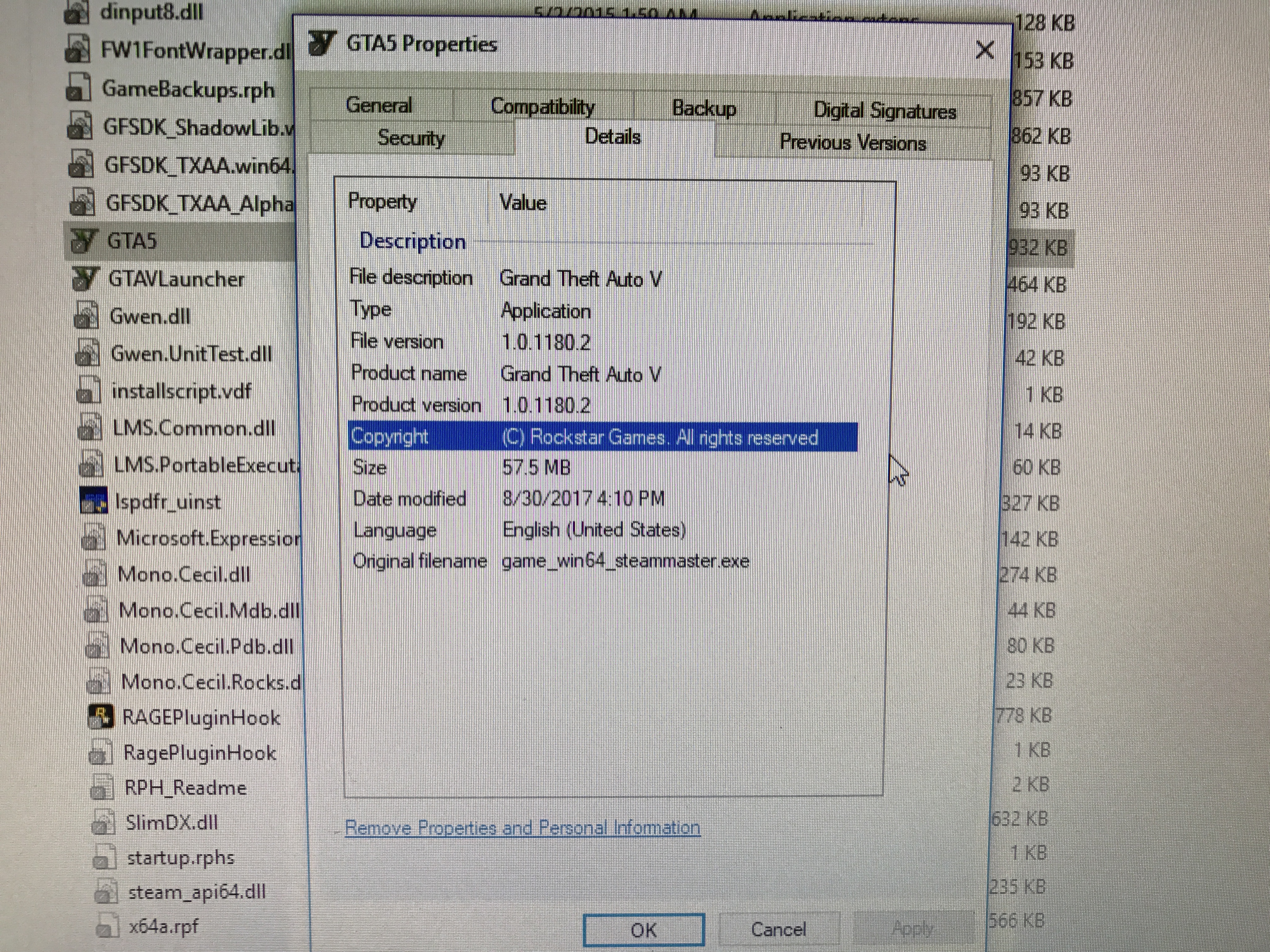Click Remove Properties and Personal Information link
The width and height of the screenshot is (1270, 952).
523,827
